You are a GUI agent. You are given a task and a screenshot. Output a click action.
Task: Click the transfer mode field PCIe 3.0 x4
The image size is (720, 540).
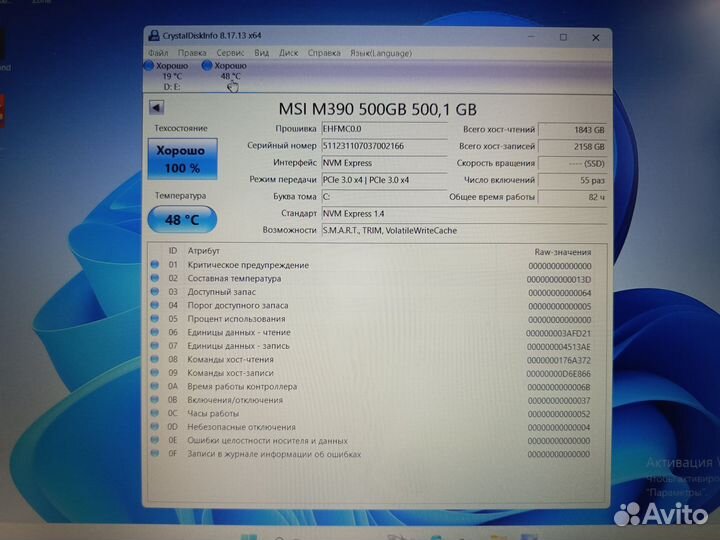coord(384,180)
